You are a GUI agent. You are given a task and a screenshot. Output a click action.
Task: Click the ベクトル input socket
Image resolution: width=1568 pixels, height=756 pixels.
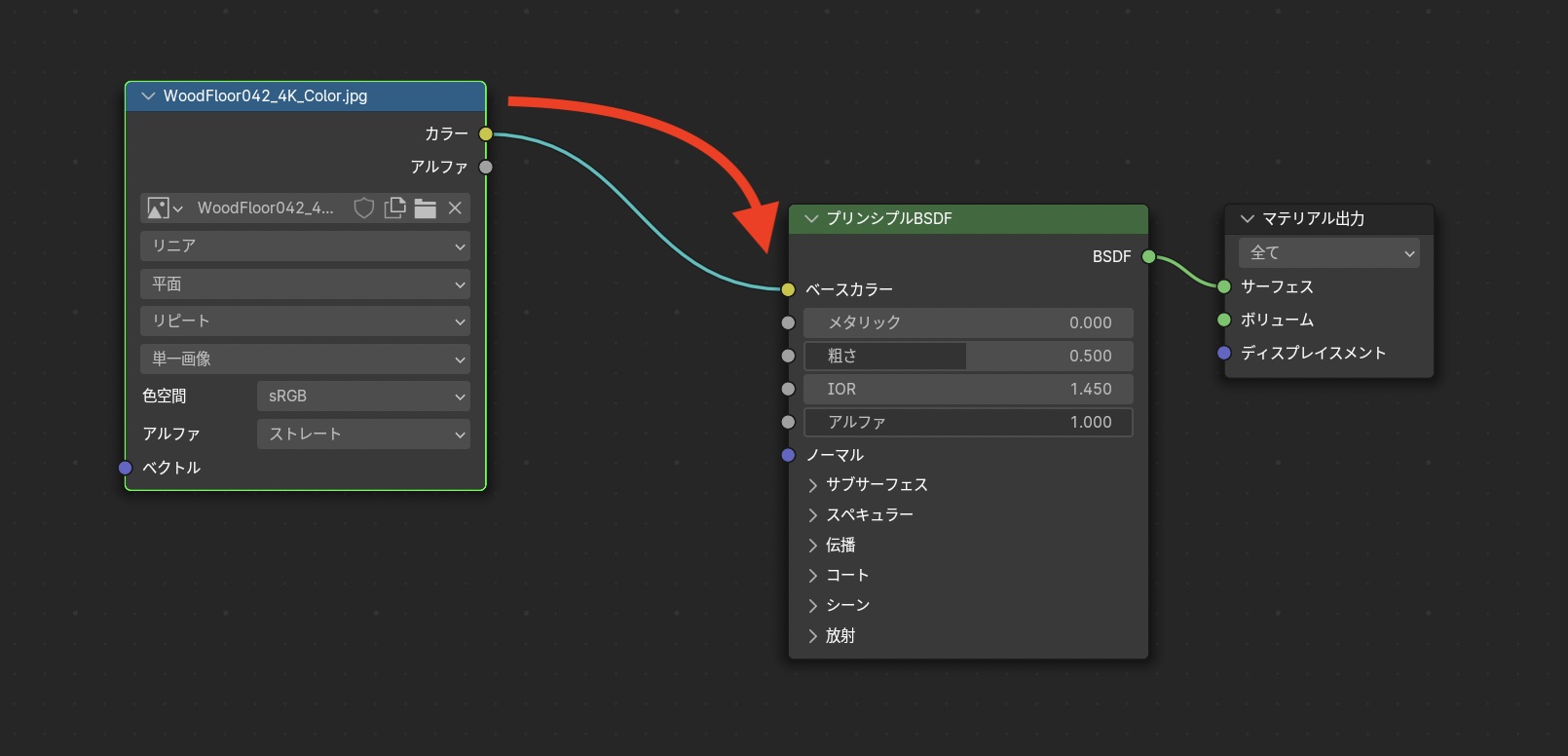click(x=126, y=469)
